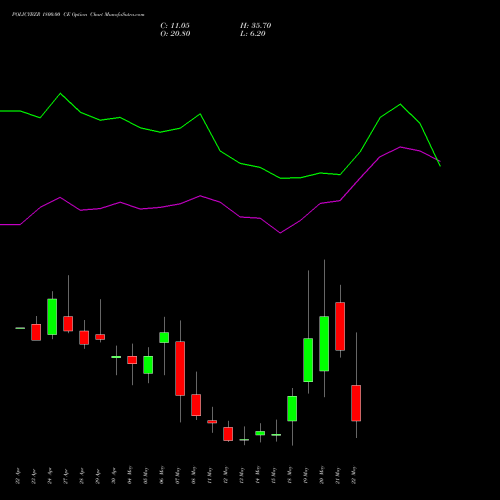Click the long red candle above 07 May
The height and width of the screenshot is (500, 500).
point(180,368)
